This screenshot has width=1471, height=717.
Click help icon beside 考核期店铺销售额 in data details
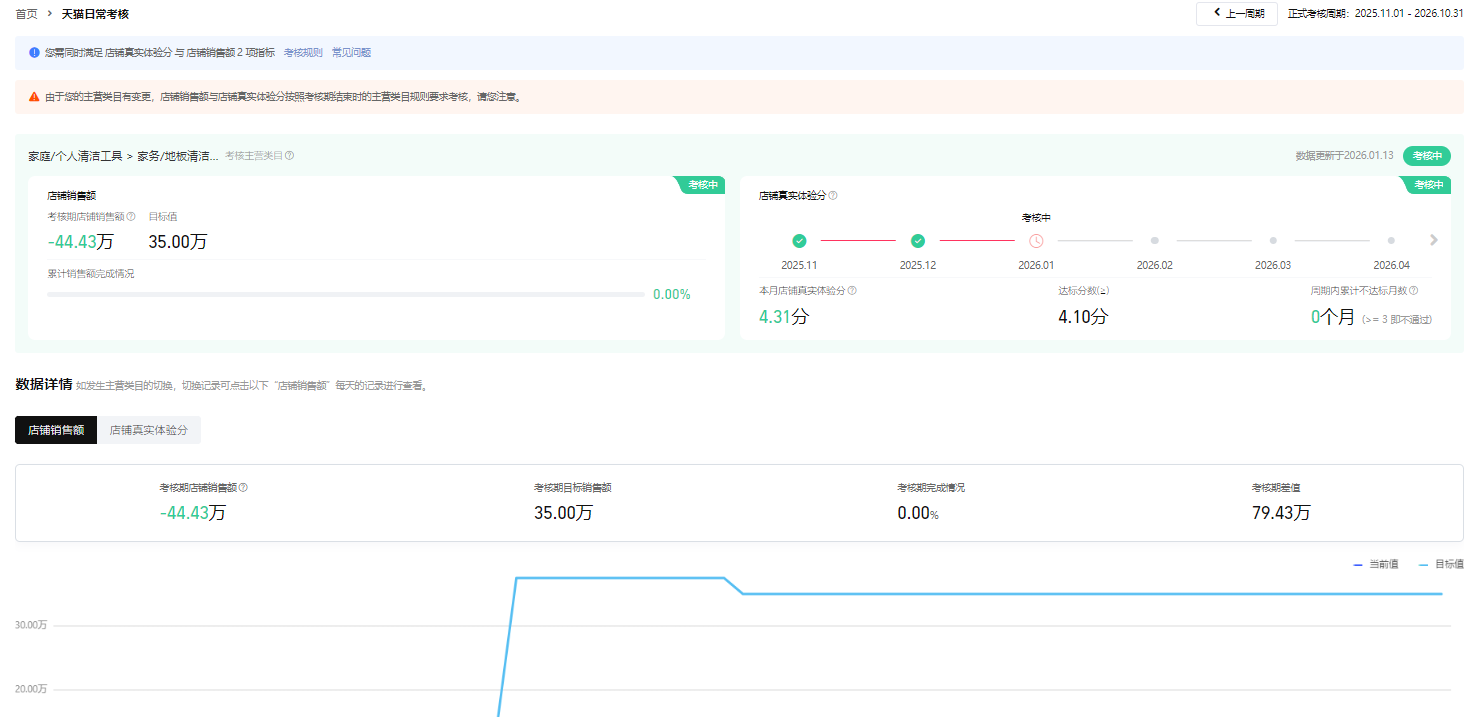[x=243, y=488]
